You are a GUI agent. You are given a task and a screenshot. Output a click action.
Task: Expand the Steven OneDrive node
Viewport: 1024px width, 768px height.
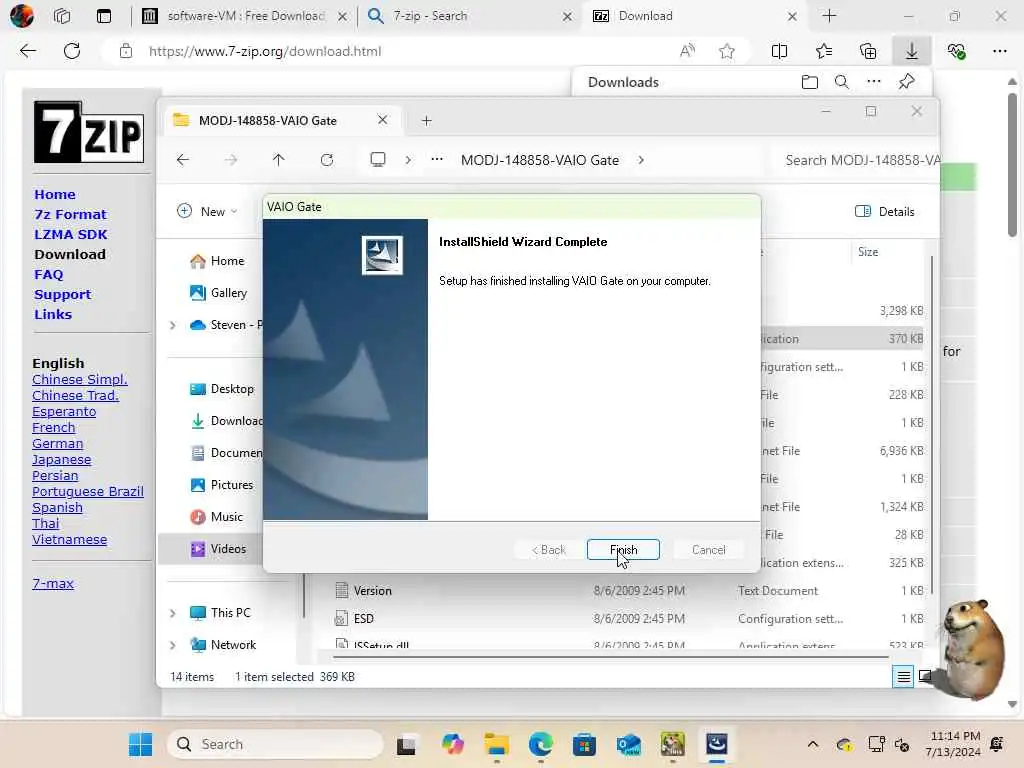pyautogui.click(x=172, y=325)
